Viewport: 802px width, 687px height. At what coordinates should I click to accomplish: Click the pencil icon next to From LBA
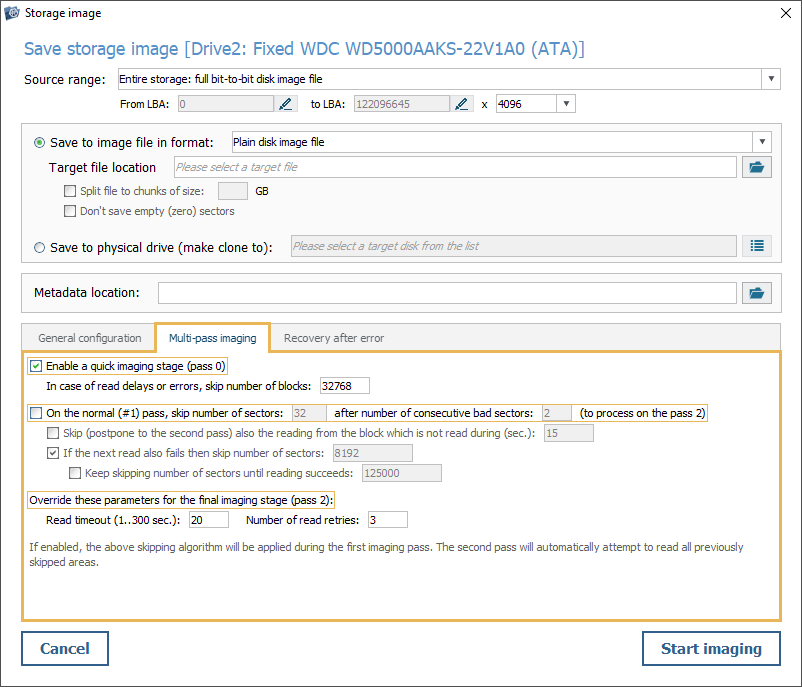(287, 103)
